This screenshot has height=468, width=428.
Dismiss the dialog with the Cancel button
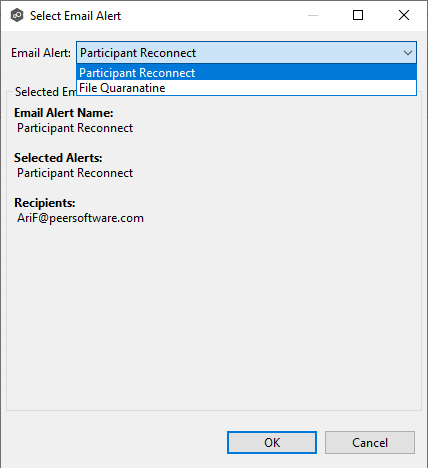[370, 442]
